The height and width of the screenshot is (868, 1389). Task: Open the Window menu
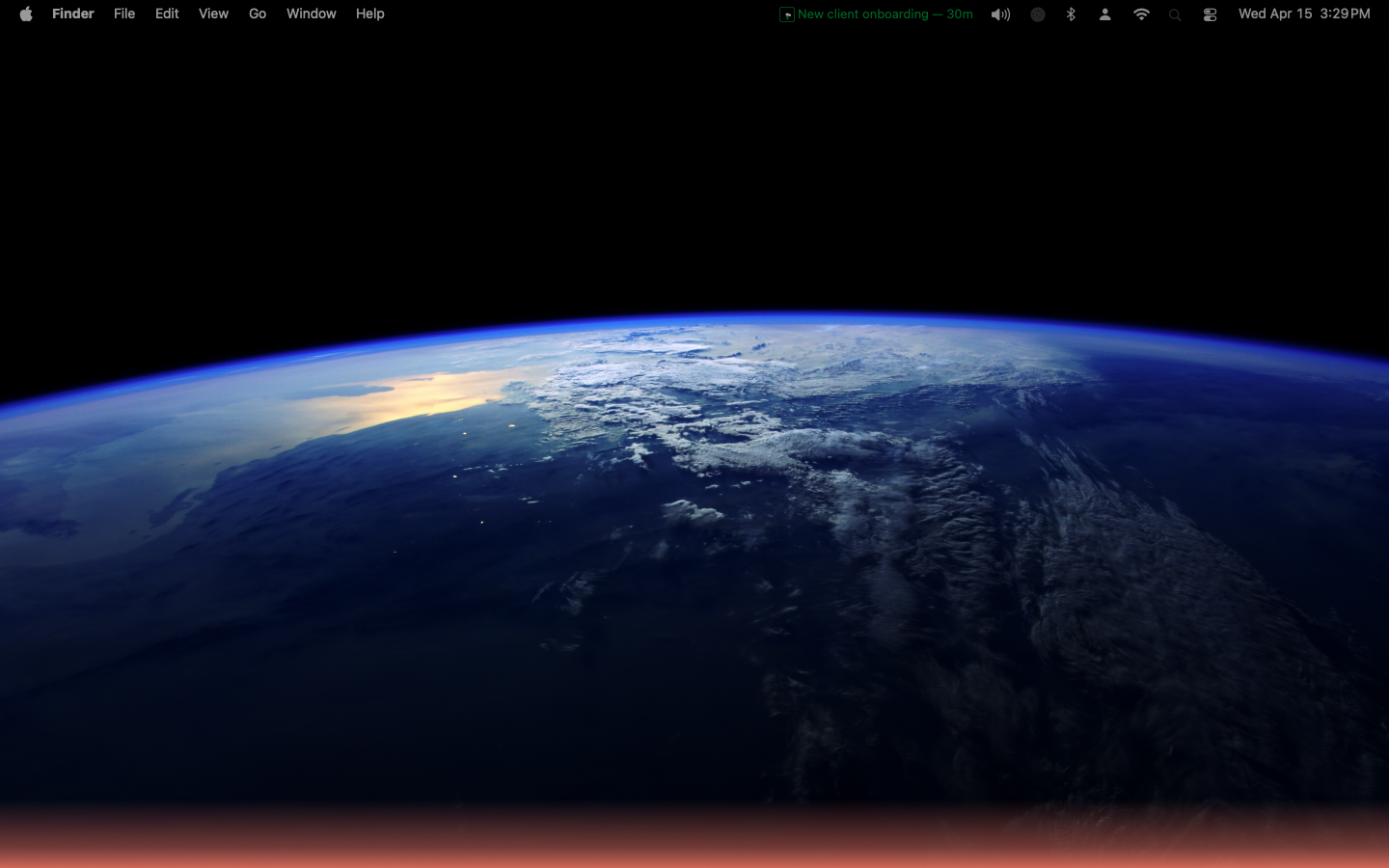(311, 14)
